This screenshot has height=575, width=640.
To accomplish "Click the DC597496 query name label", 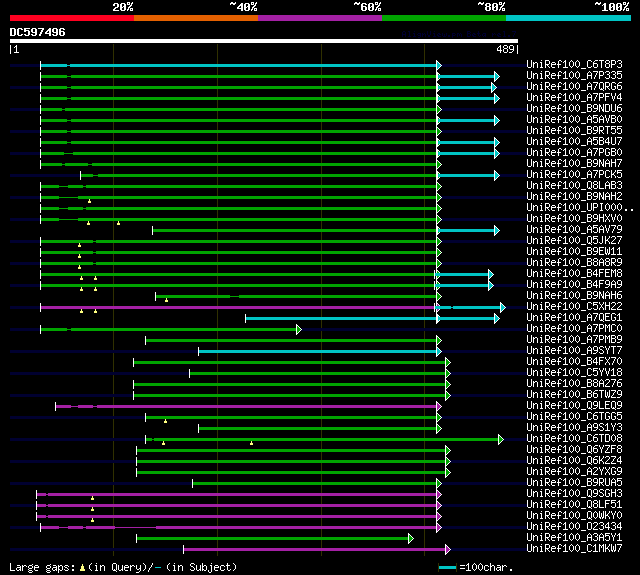I will 38,32.
